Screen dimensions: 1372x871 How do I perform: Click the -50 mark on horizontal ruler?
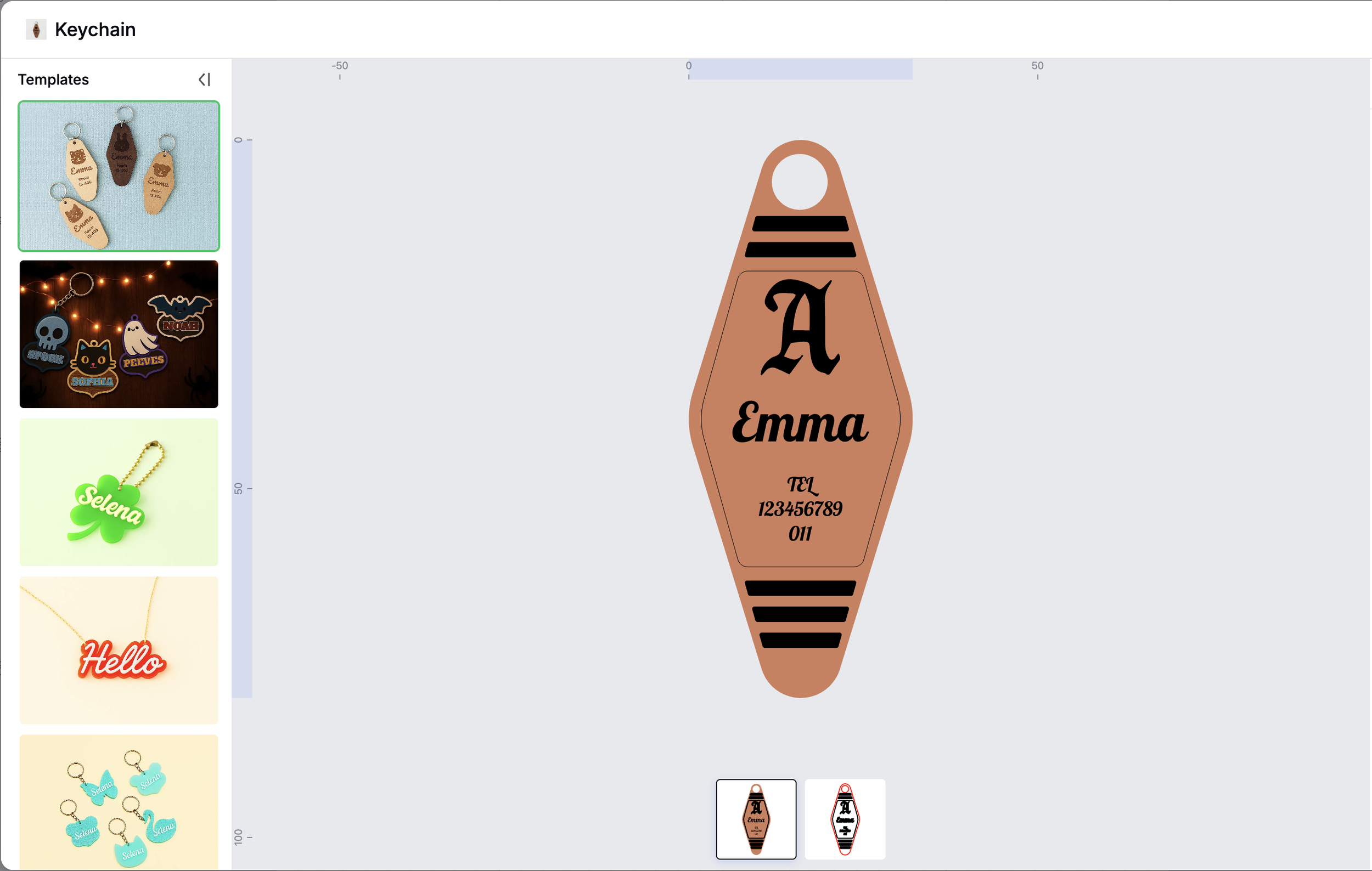click(x=340, y=66)
